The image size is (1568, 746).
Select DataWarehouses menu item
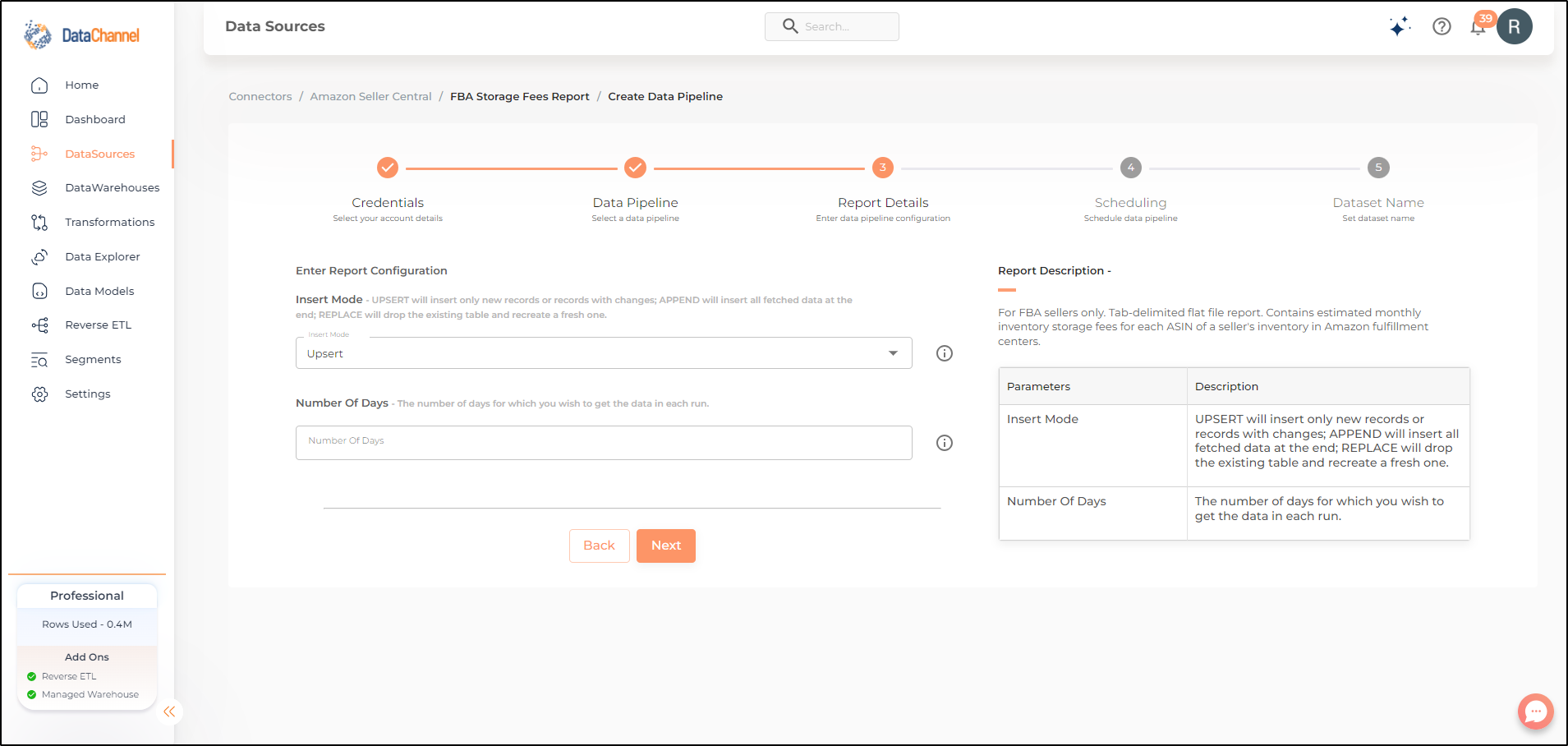[x=113, y=188]
